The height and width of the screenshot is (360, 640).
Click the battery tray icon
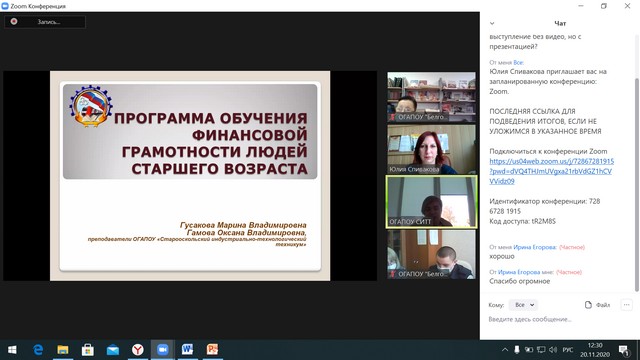(529, 350)
